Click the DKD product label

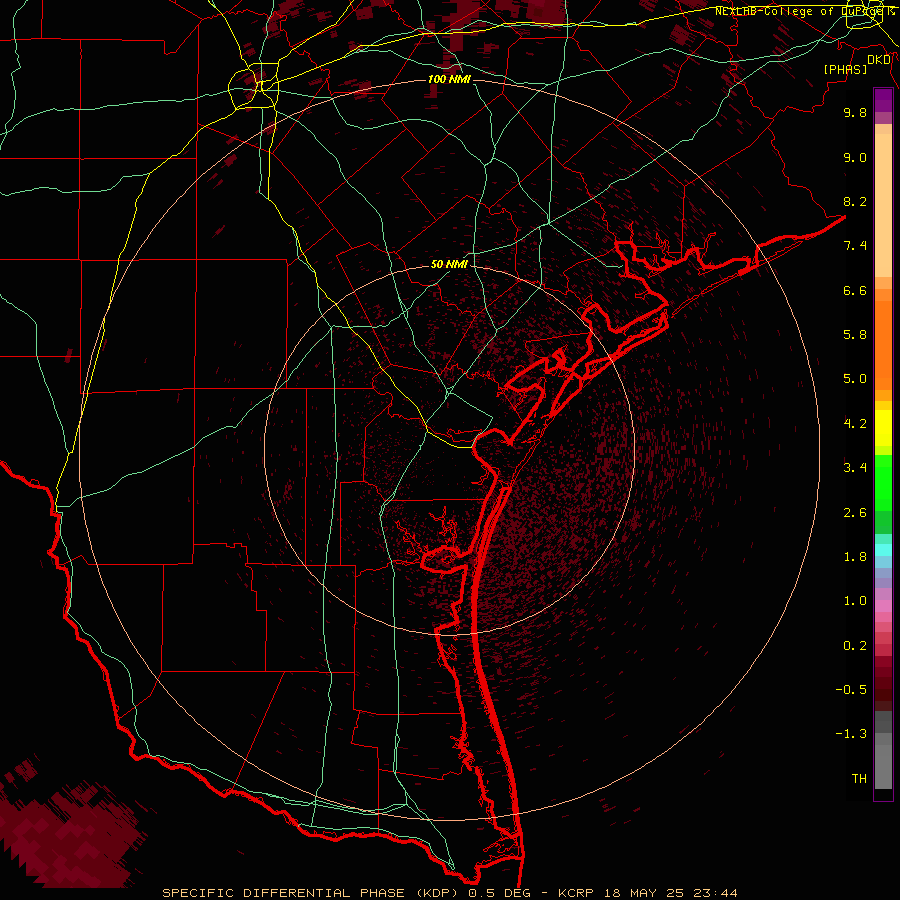[x=879, y=60]
